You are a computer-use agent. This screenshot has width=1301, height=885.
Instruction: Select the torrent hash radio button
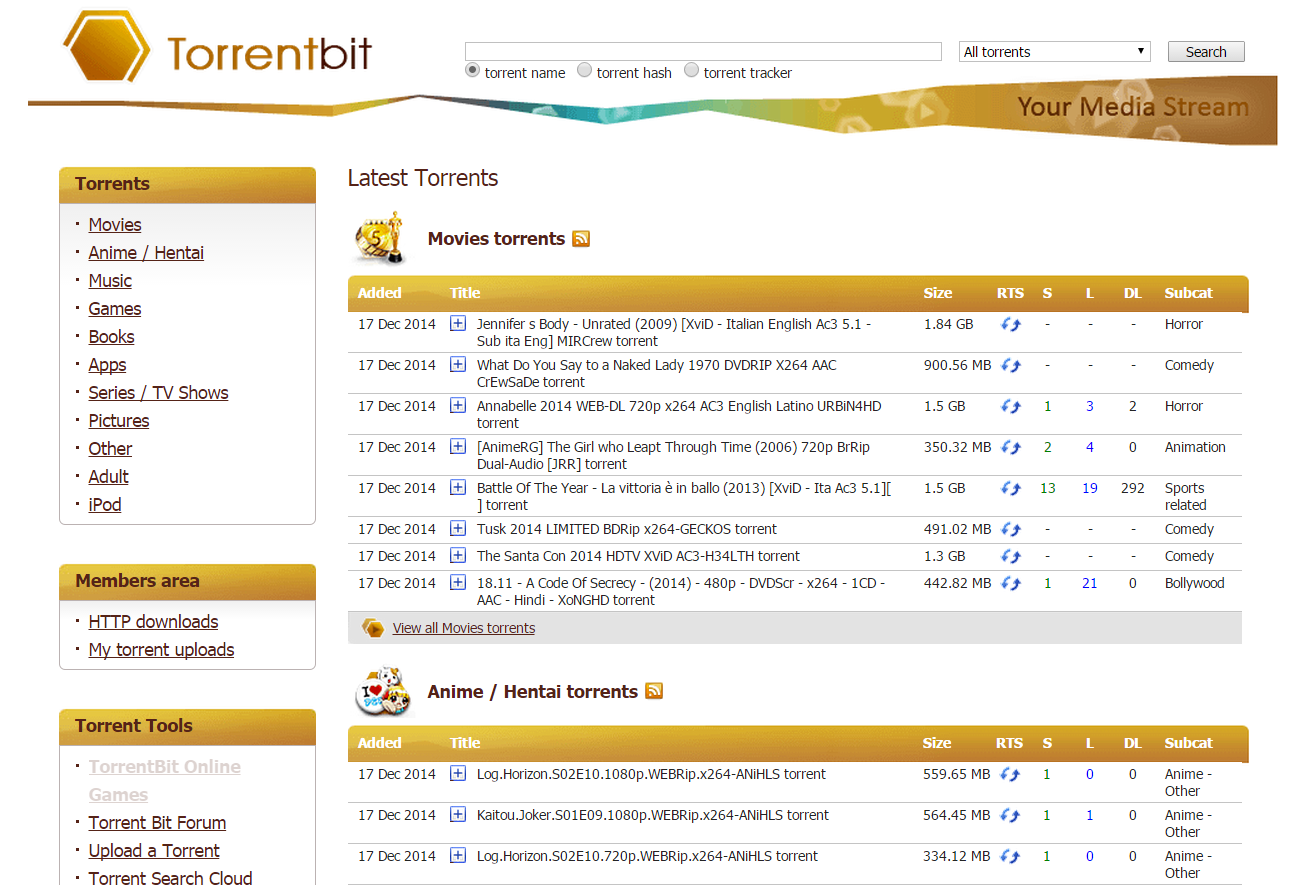point(585,70)
